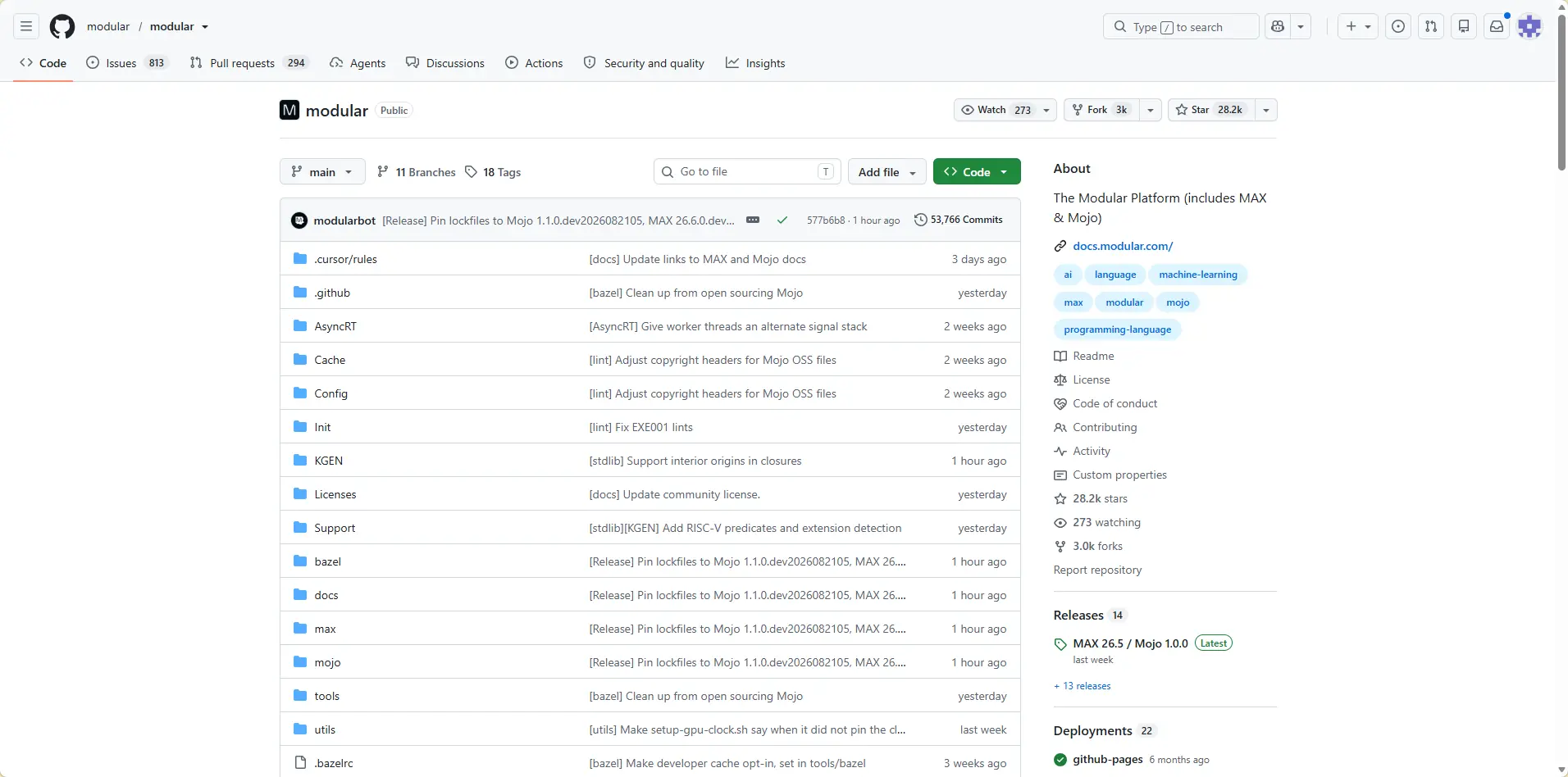Open the Deployments section heading
Viewport: 1568px width, 777px height.
pos(1092,731)
